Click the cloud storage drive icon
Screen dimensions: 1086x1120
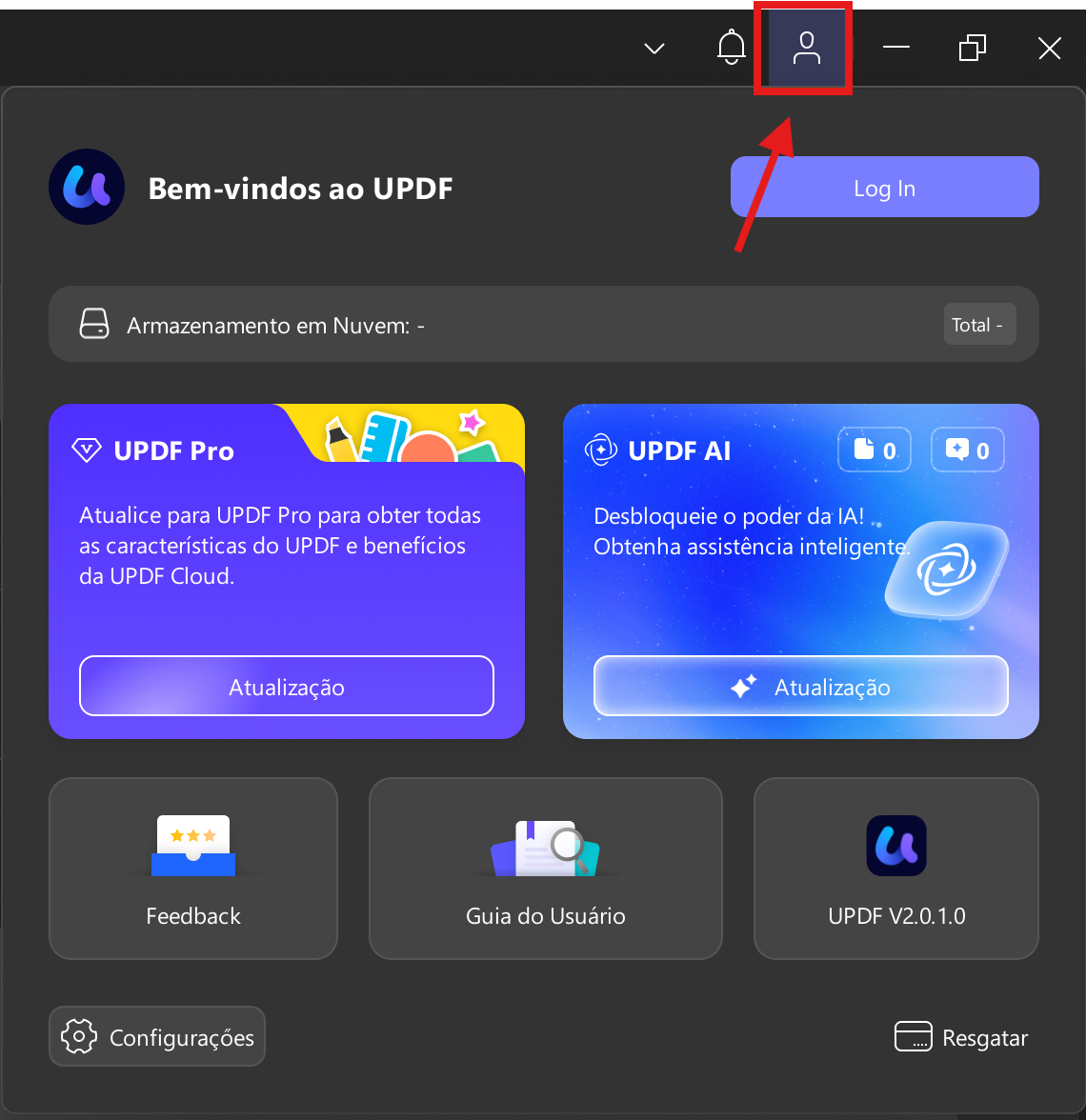93,324
